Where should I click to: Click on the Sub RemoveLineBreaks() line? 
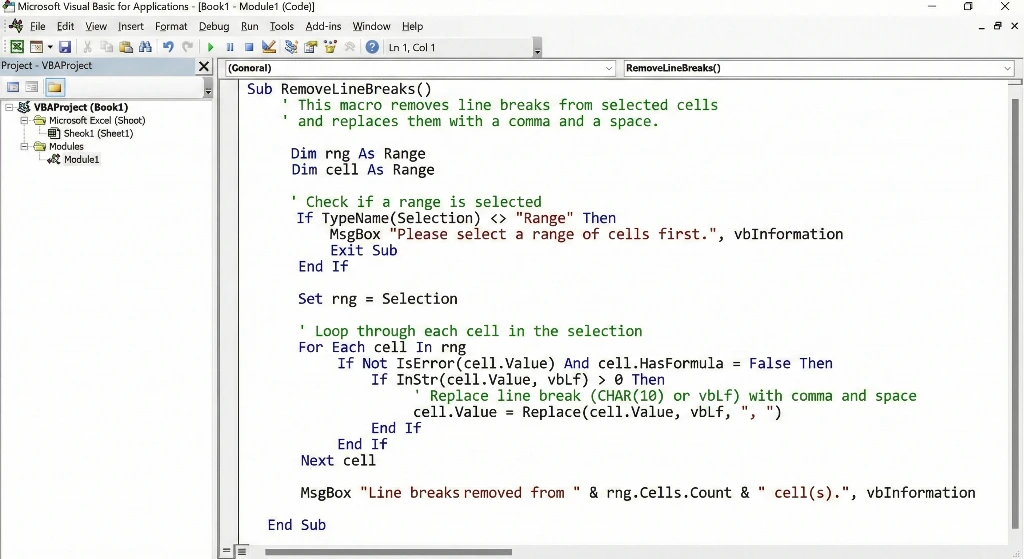[339, 89]
